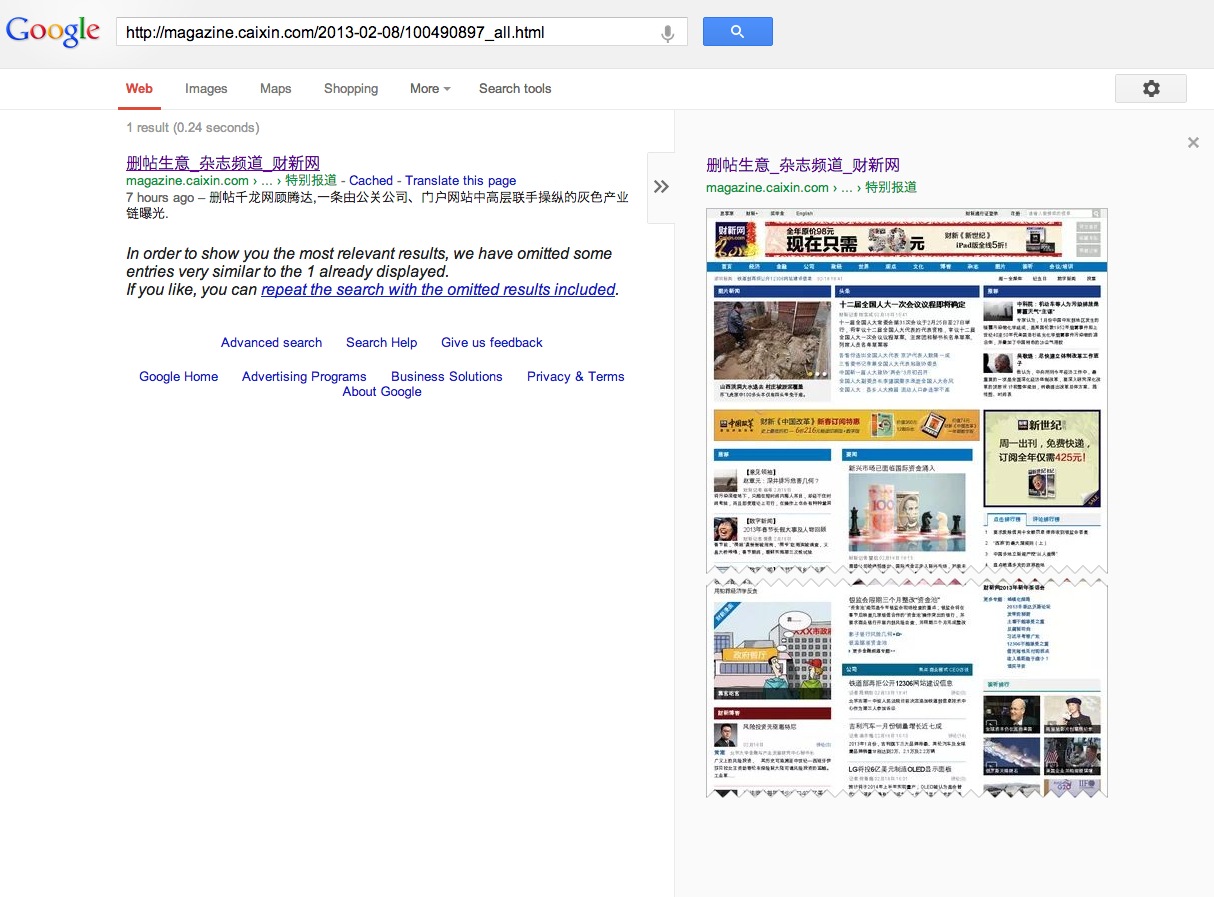1214x897 pixels.
Task: Click Give us feedback link
Action: pos(492,342)
